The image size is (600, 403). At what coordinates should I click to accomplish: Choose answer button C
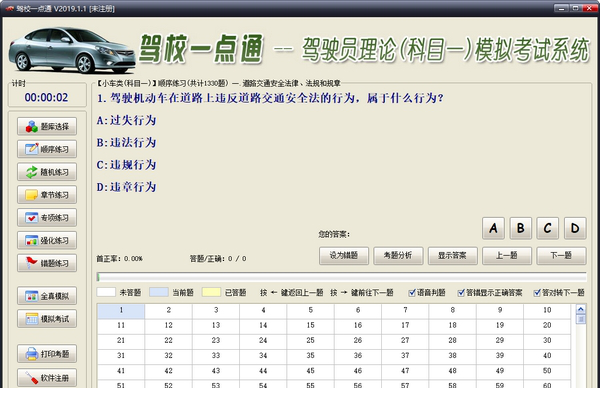[548, 228]
